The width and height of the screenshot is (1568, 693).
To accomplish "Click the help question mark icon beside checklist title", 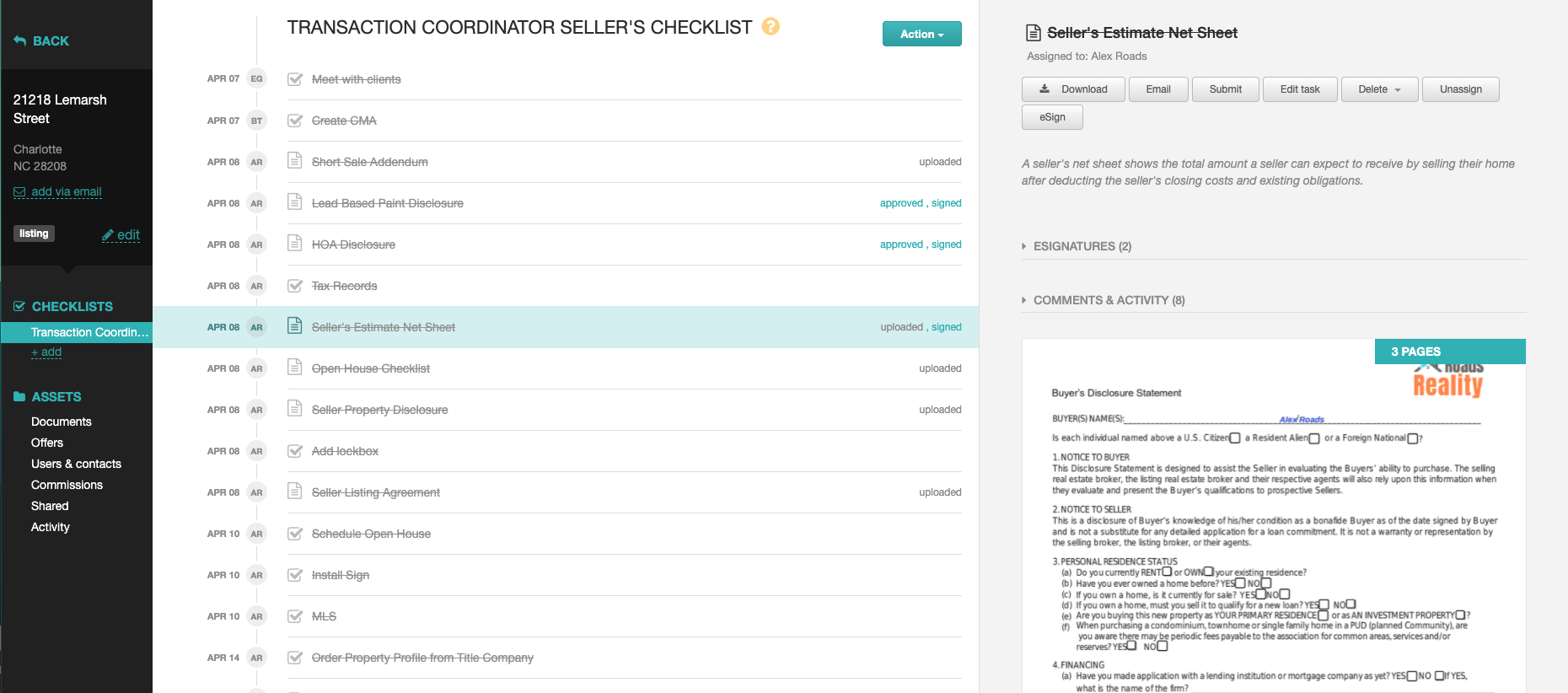I will tap(770, 27).
